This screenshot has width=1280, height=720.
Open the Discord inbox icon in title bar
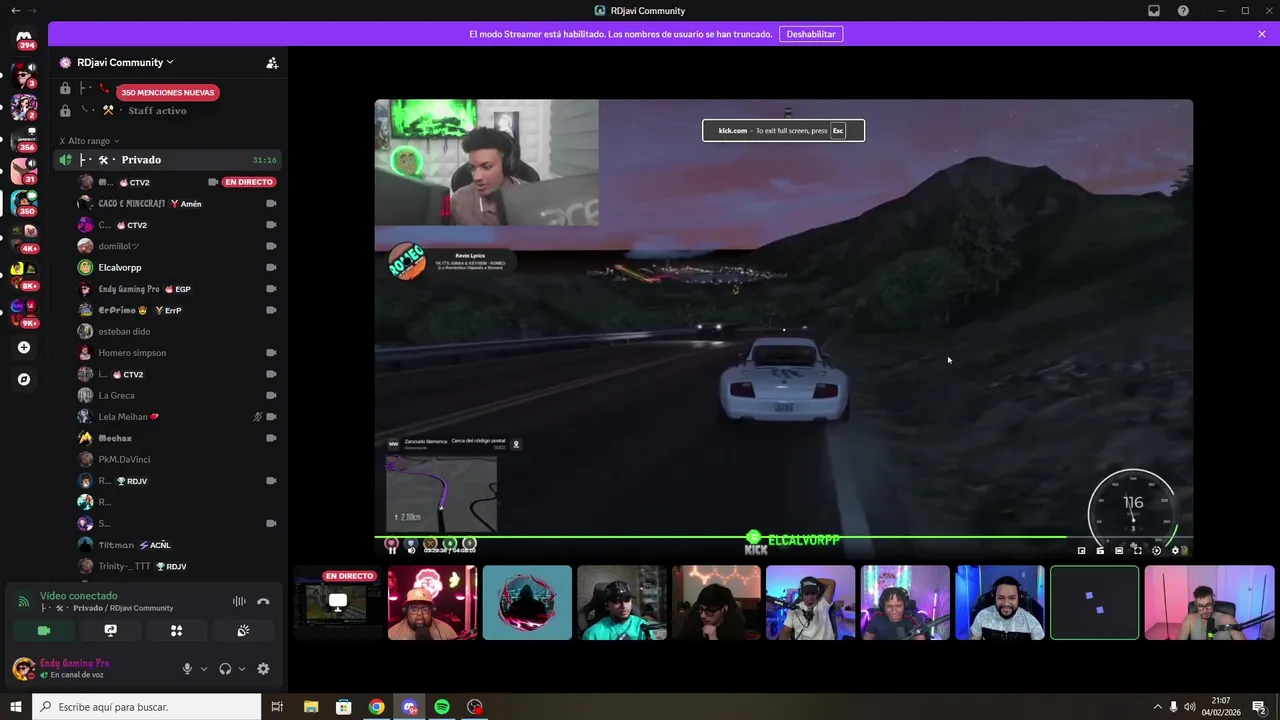tap(1154, 10)
